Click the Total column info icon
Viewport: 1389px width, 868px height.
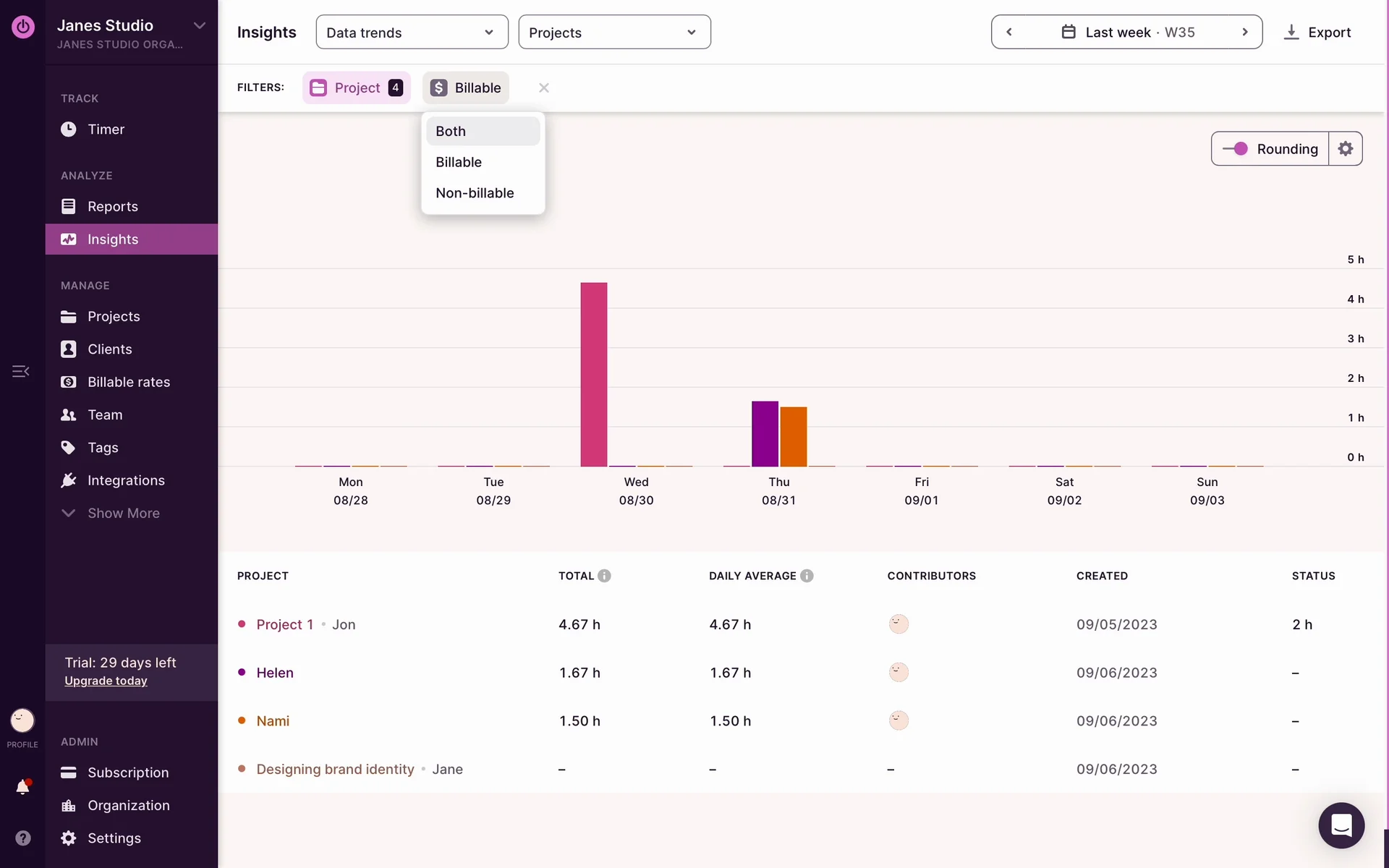(x=604, y=576)
